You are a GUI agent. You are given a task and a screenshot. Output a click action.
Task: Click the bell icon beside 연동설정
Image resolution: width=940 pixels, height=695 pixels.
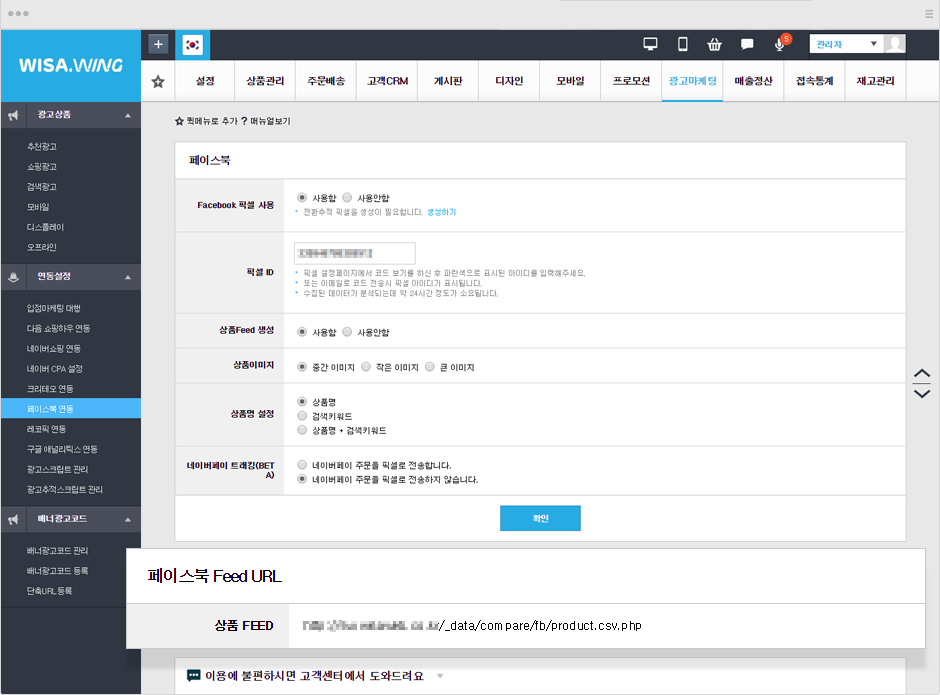13,277
